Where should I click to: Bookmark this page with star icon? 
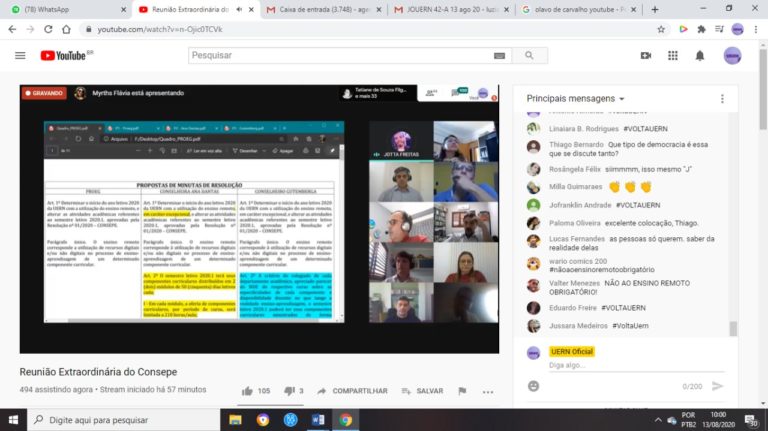661,29
